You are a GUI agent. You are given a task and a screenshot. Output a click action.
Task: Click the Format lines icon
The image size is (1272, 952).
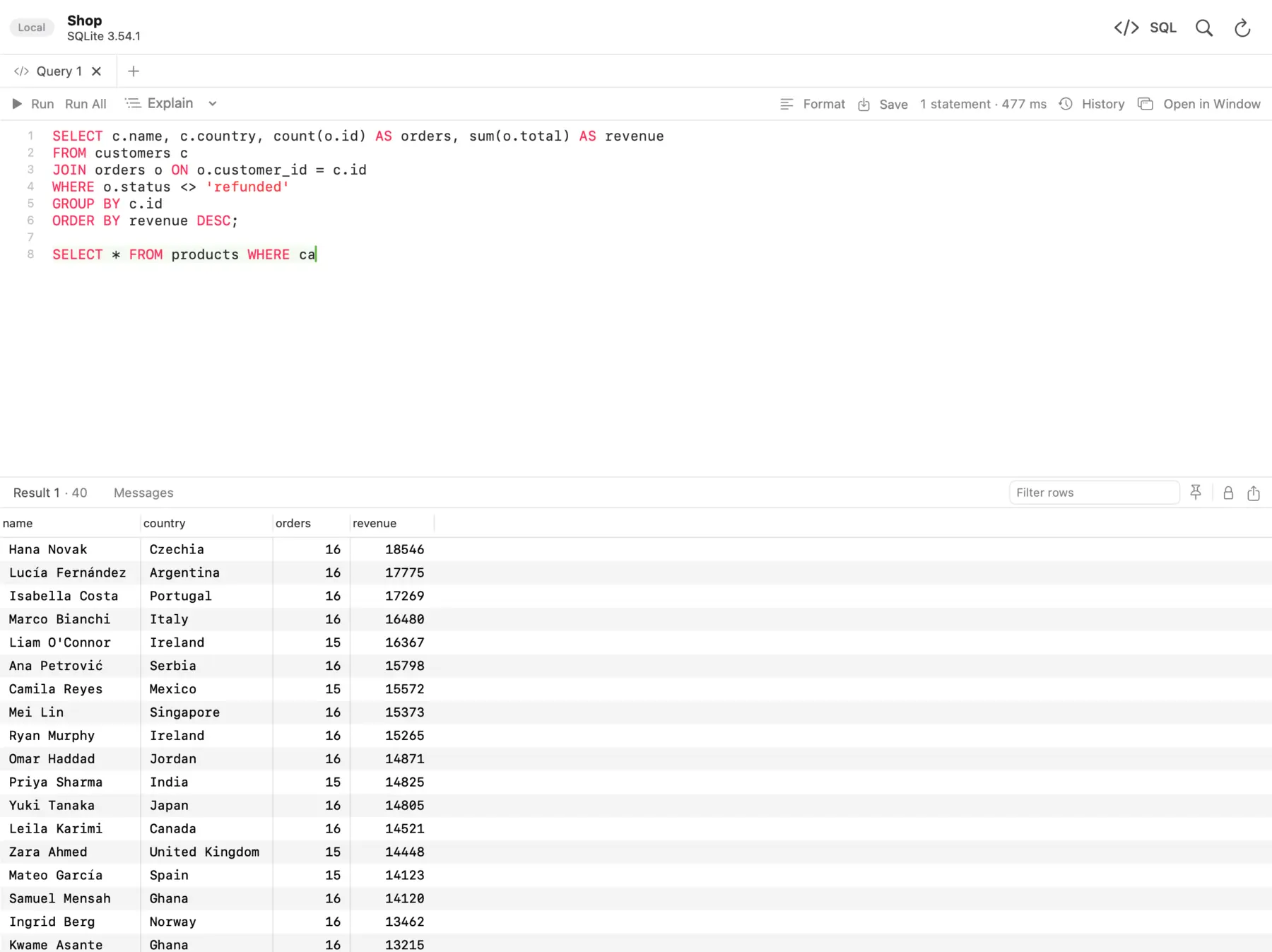787,105
